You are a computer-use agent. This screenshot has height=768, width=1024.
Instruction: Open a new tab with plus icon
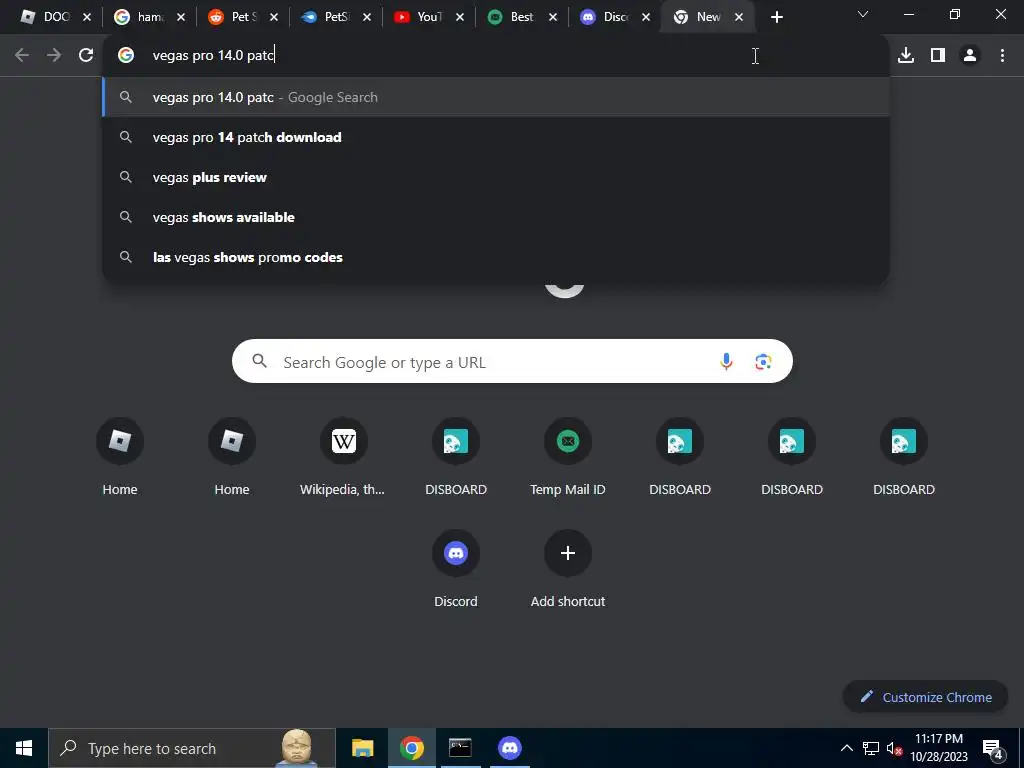point(776,18)
